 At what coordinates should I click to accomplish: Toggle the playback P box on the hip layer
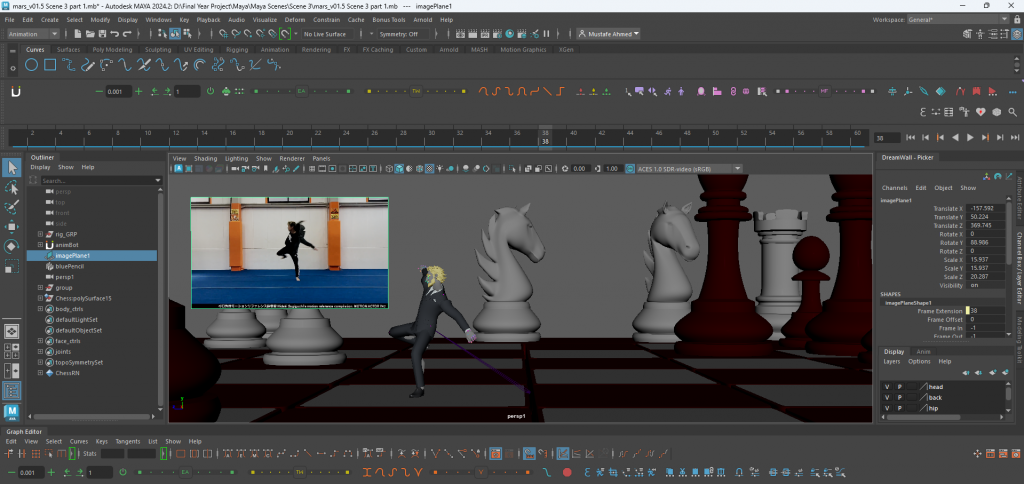[x=899, y=410]
